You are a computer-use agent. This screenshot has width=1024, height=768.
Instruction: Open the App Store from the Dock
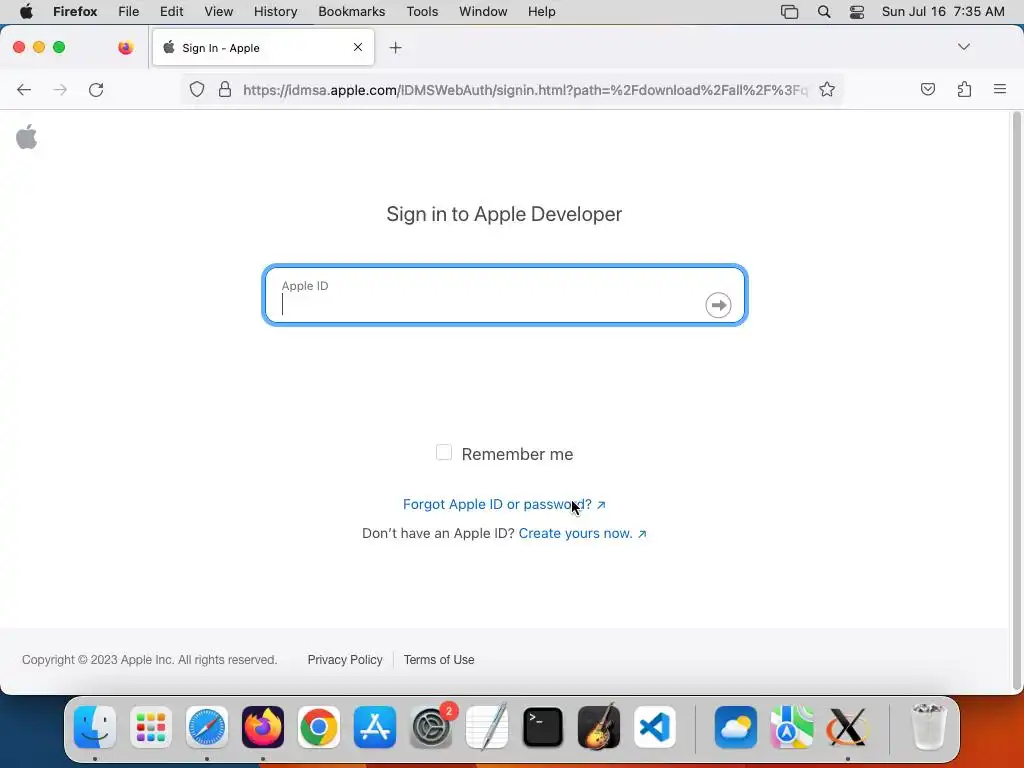point(375,727)
